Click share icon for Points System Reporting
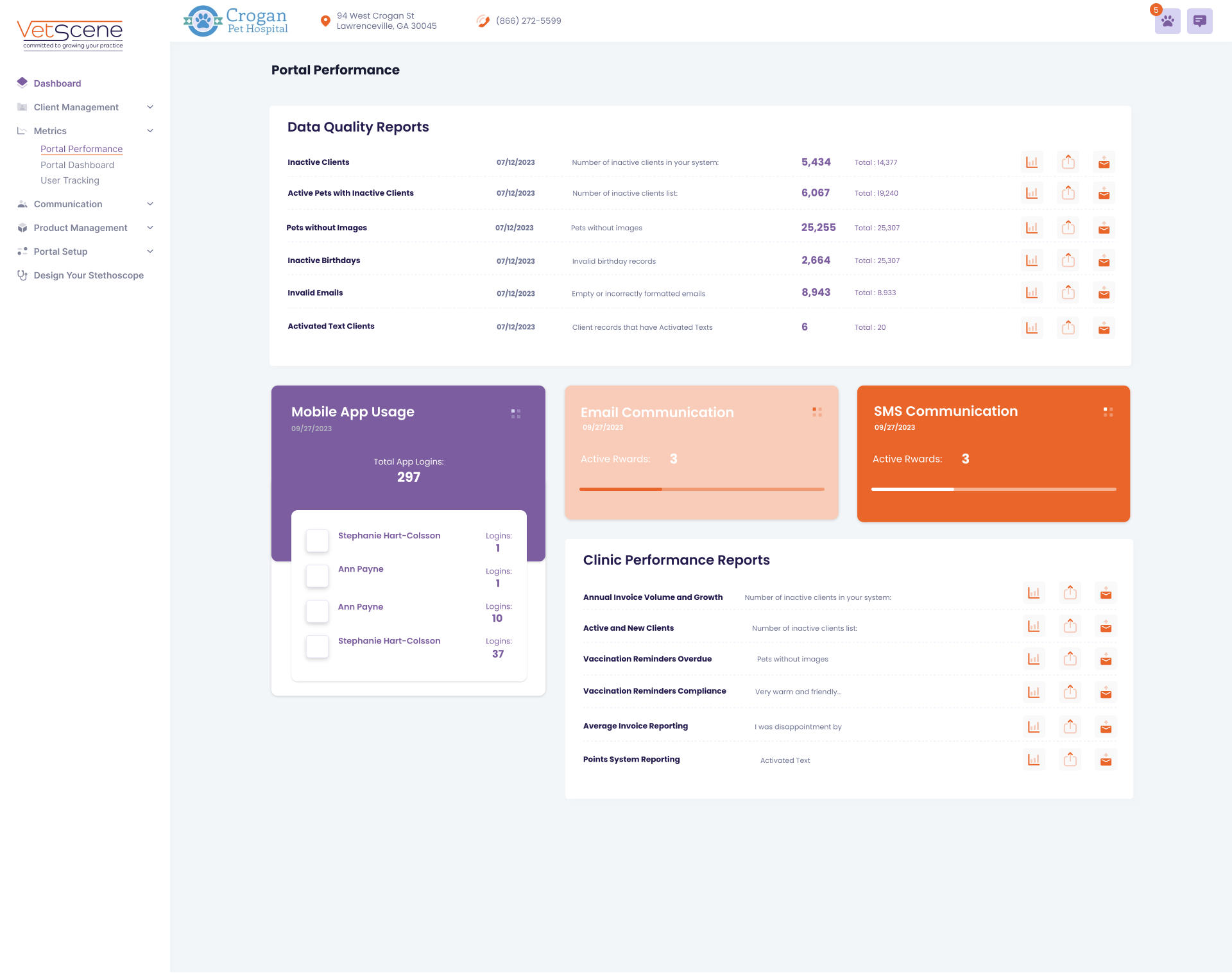This screenshot has height=974, width=1232. pyautogui.click(x=1070, y=760)
